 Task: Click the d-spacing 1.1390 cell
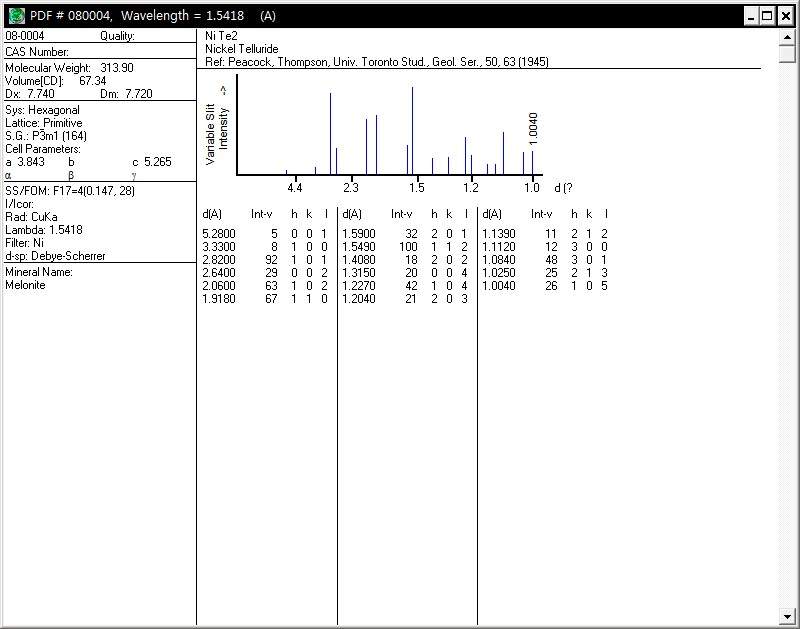pos(499,234)
